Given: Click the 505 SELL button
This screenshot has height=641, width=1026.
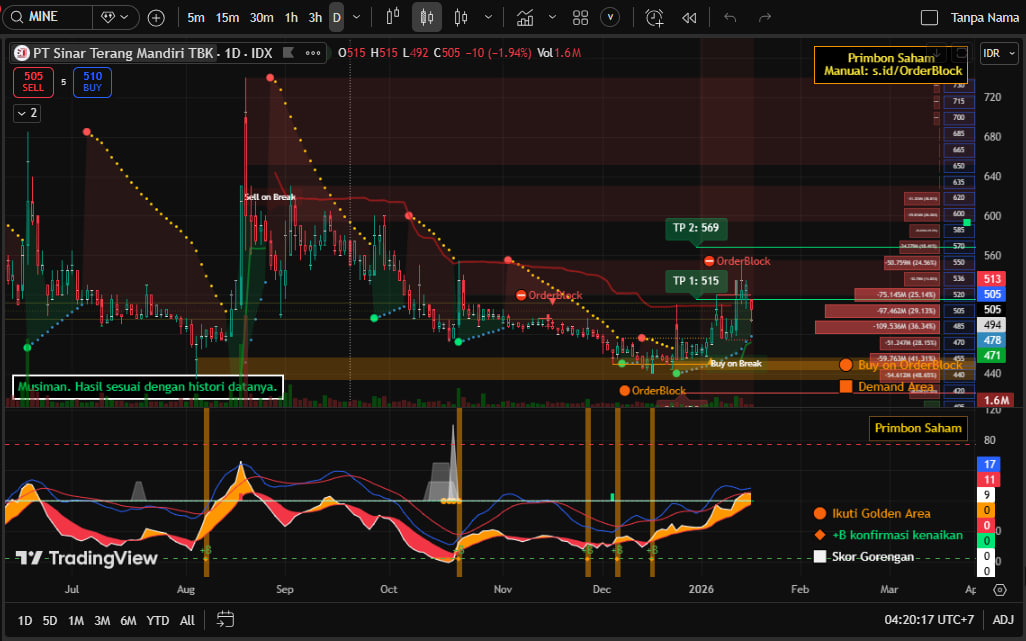Looking at the screenshot, I should click(x=33, y=82).
